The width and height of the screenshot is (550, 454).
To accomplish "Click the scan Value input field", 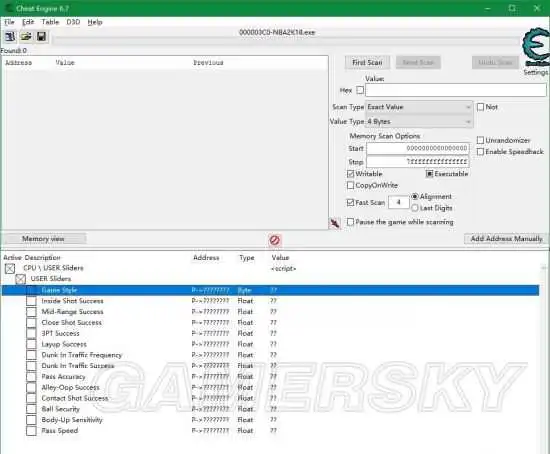I will (456, 90).
